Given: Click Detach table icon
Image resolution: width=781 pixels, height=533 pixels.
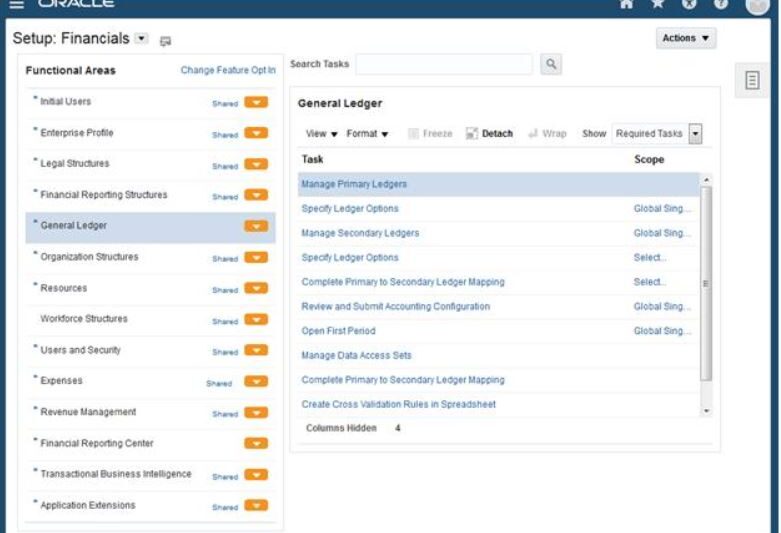Looking at the screenshot, I should pyautogui.click(x=472, y=133).
